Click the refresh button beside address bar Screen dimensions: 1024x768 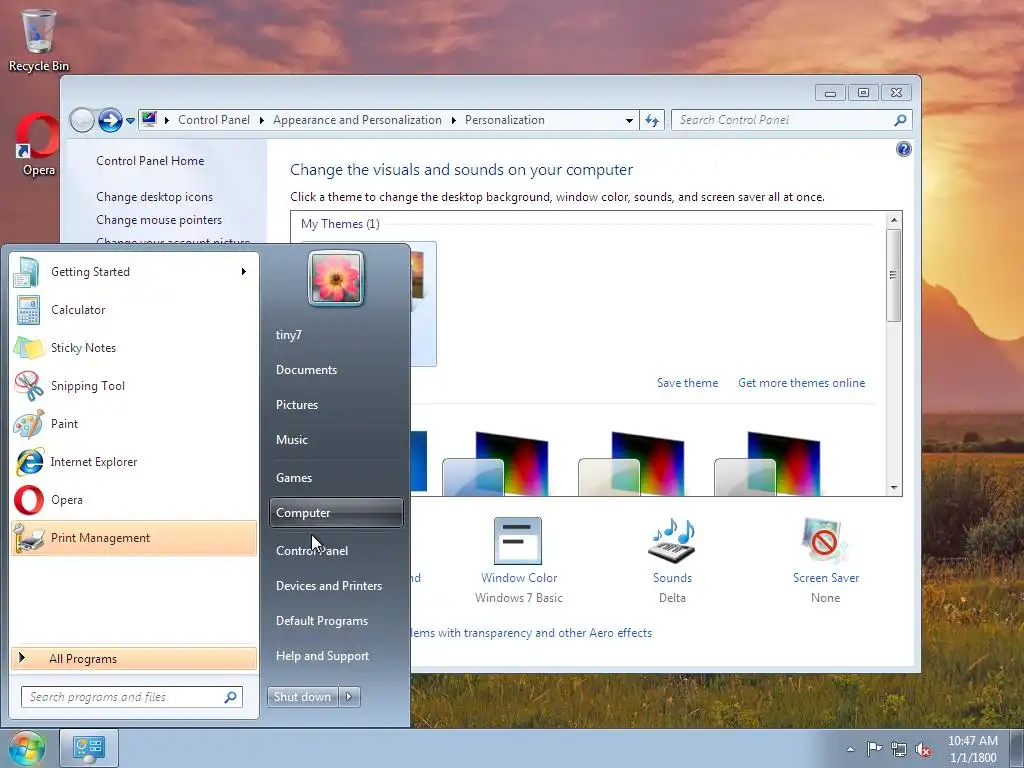(x=652, y=120)
